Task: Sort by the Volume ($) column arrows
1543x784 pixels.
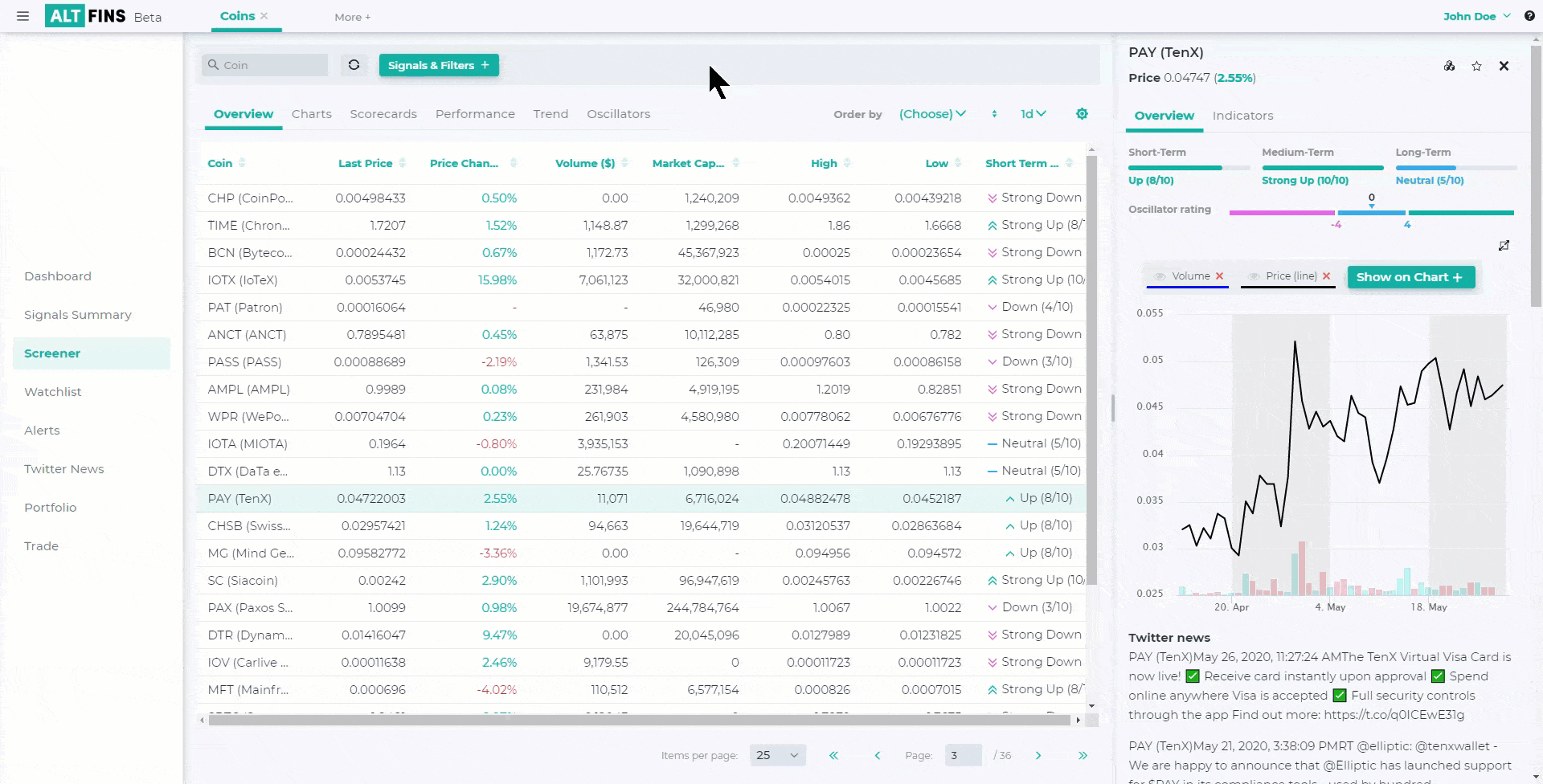Action: coord(624,163)
